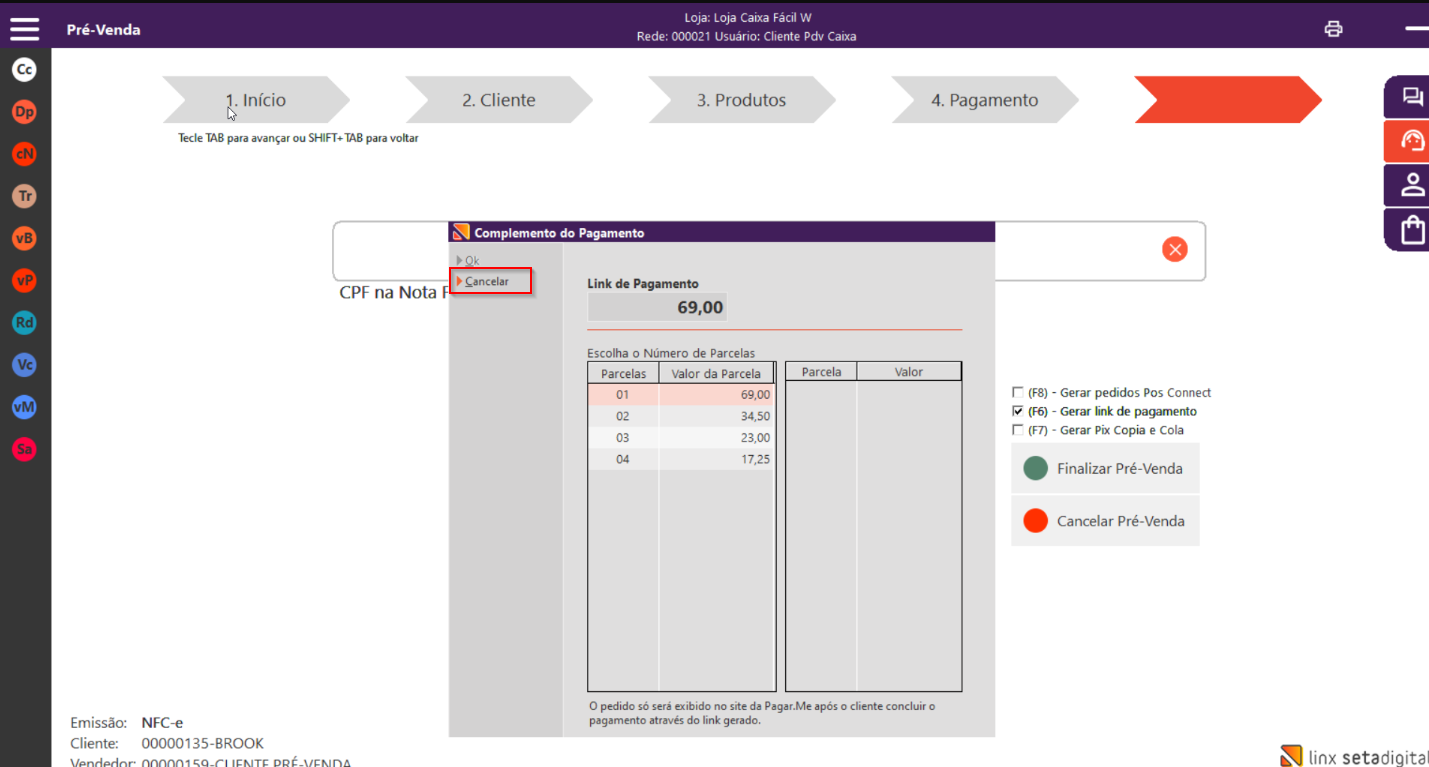Screen dimensions: 1429x767
Task: Click the Cc circle sidebar icon
Action: [24, 70]
